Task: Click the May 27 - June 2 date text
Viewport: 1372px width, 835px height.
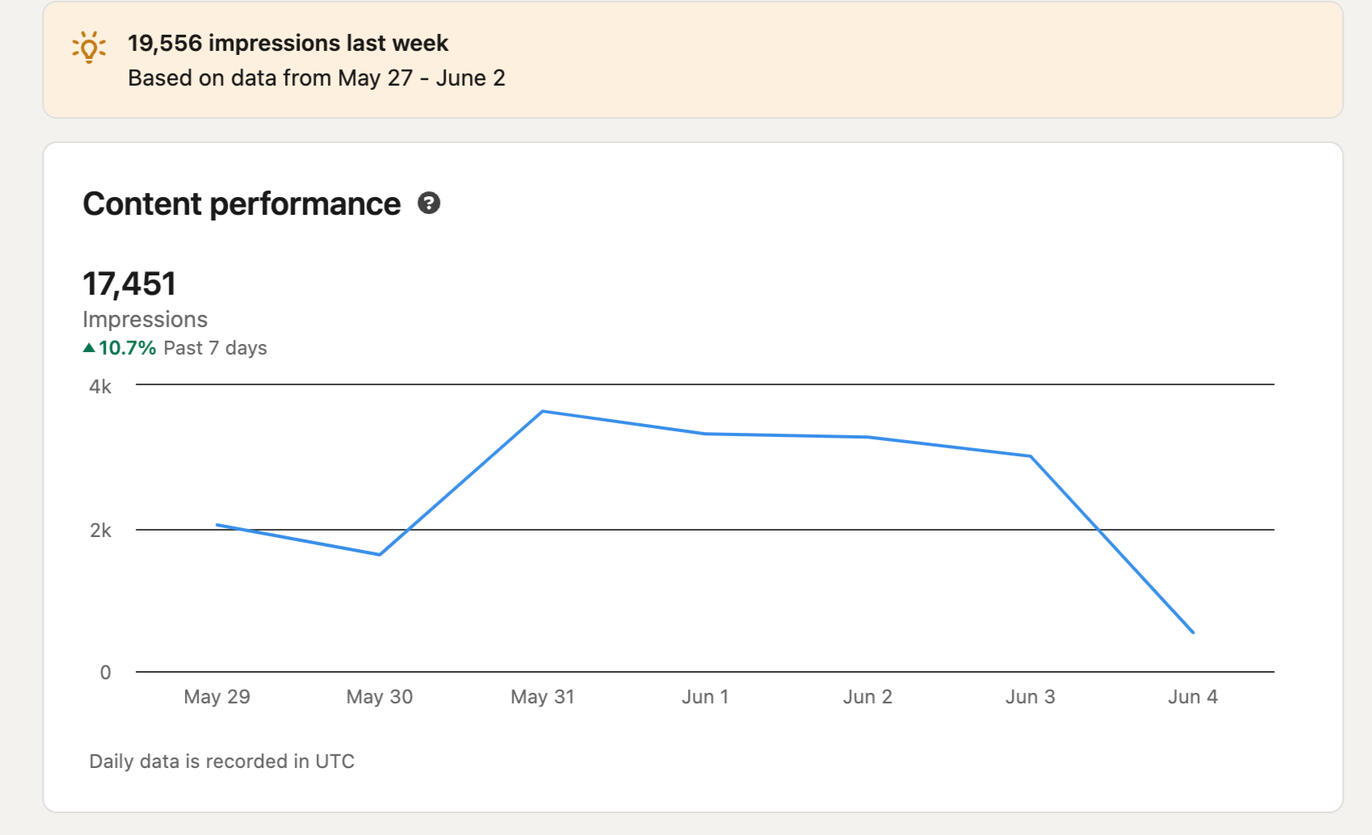Action: click(421, 78)
